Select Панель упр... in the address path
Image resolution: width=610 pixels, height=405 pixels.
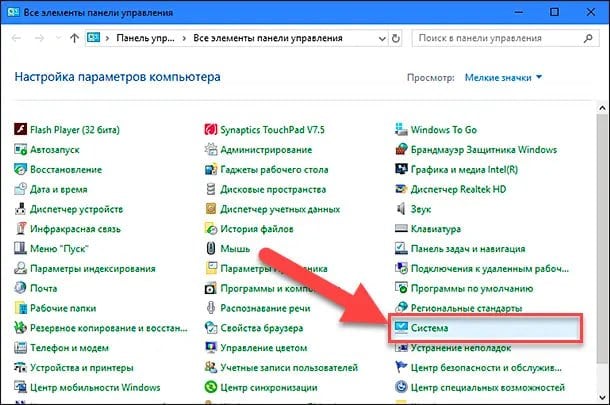coord(145,38)
